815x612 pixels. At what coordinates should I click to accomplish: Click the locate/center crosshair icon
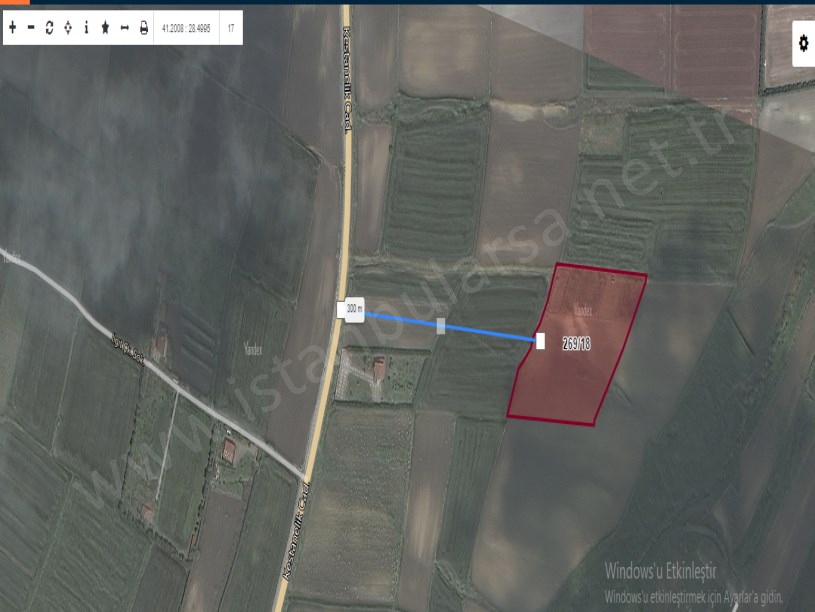point(67,28)
